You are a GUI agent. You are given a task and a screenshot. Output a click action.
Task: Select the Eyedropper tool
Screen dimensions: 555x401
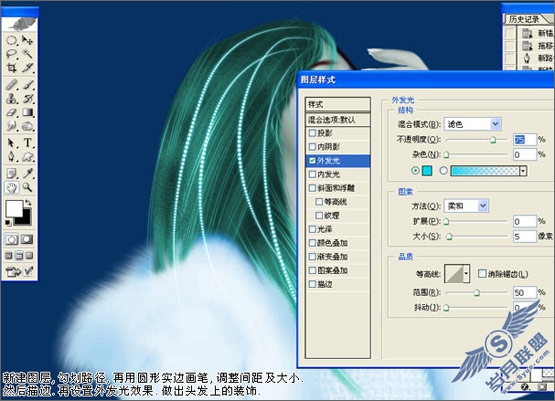tap(28, 173)
